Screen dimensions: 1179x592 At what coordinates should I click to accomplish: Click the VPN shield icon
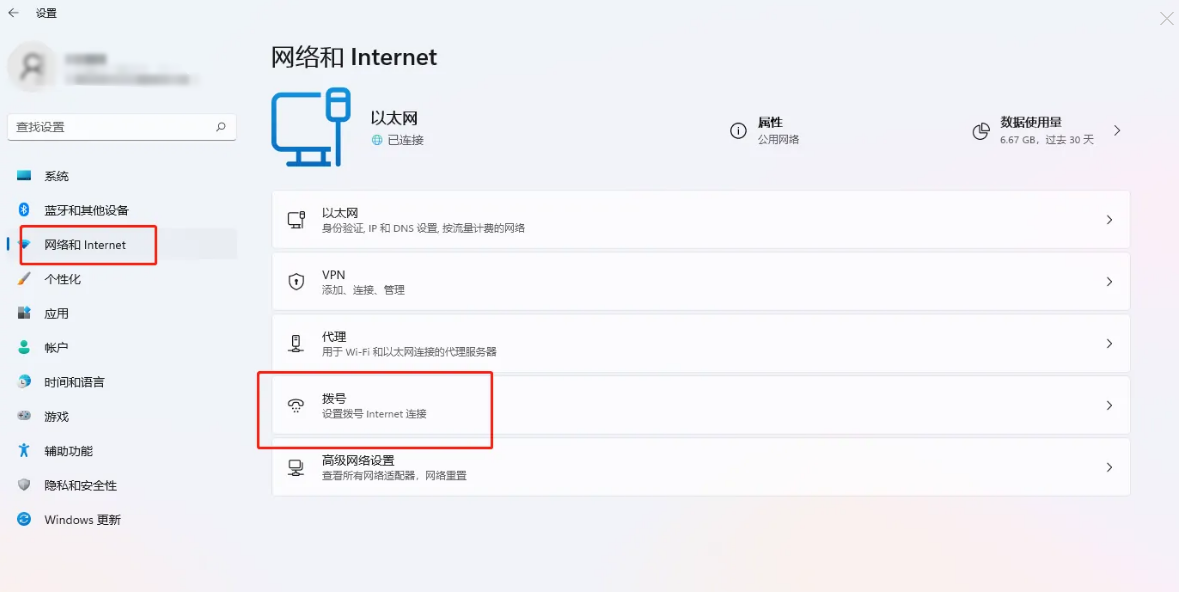pos(296,281)
